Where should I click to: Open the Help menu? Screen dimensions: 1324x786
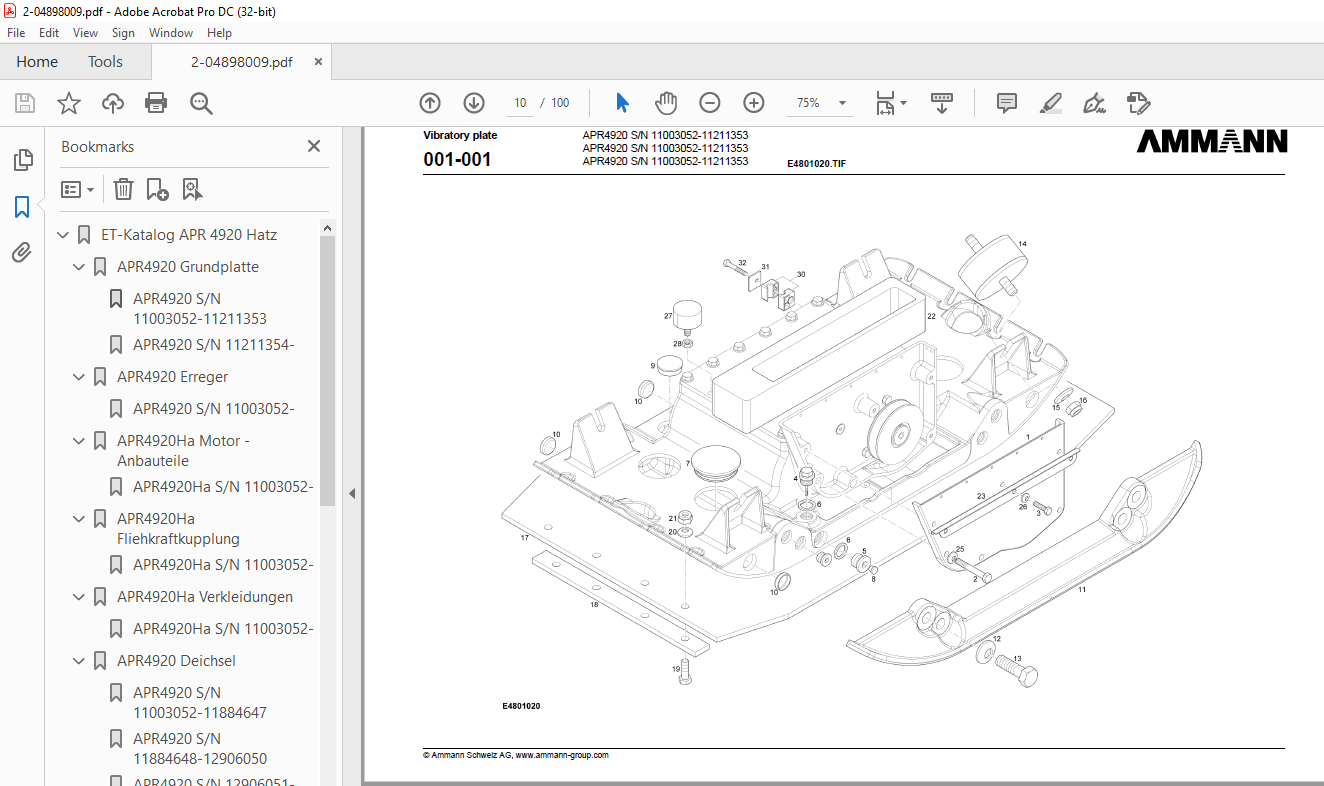click(219, 33)
